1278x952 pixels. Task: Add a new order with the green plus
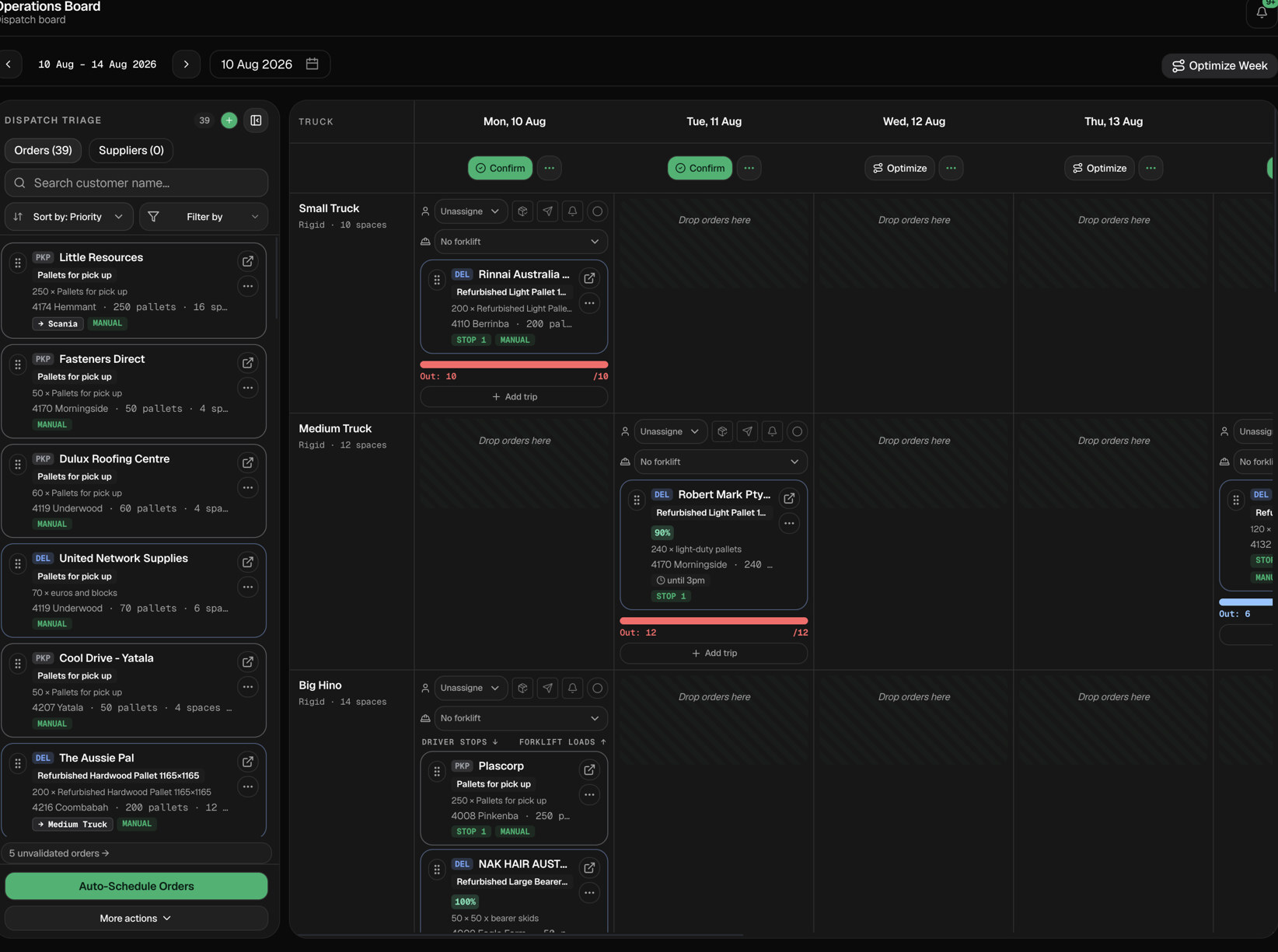229,120
